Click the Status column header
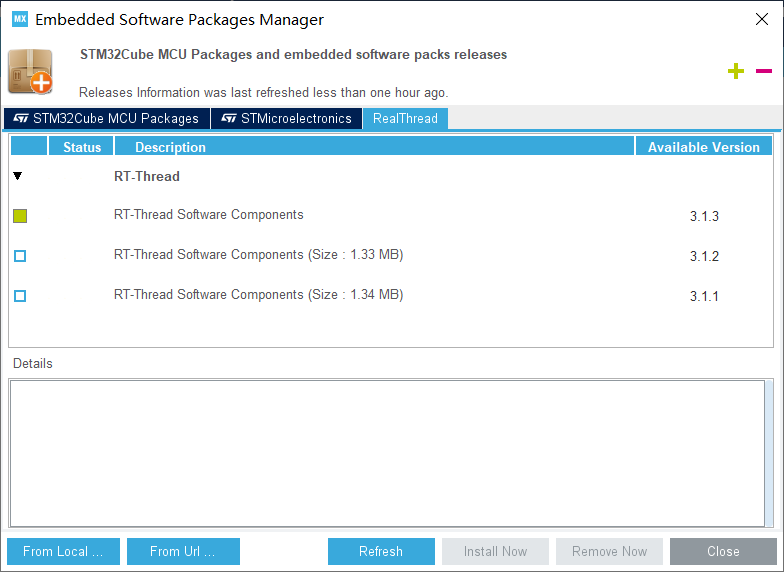 tap(82, 147)
